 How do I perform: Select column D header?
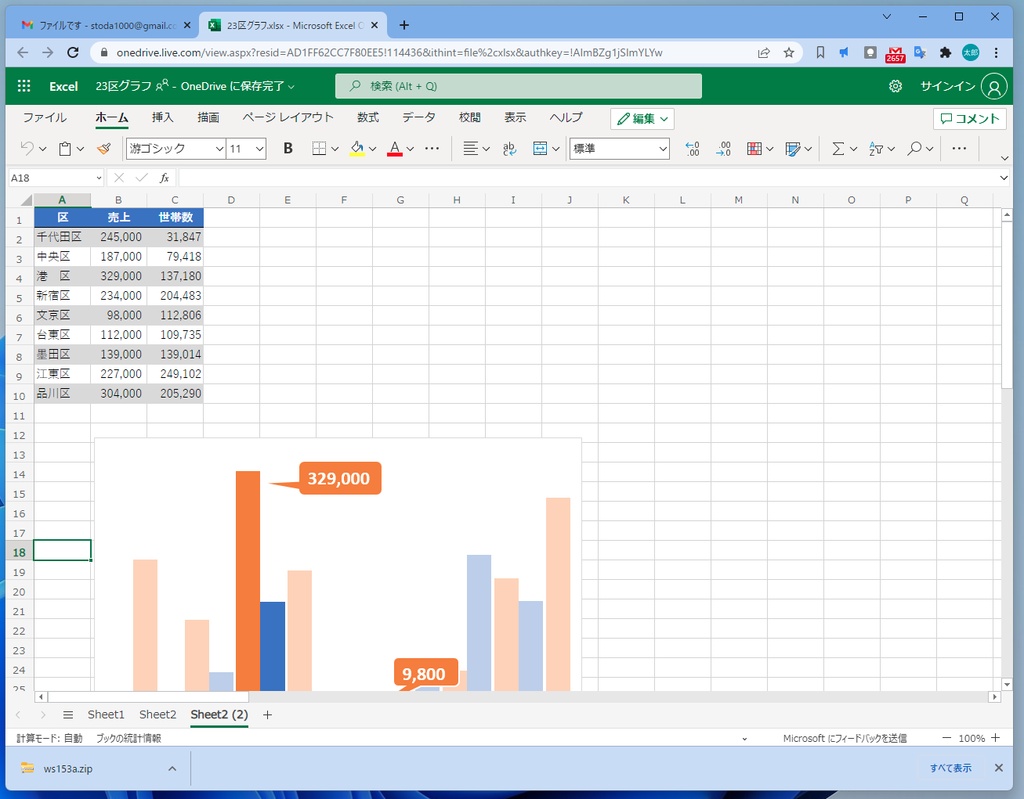[x=231, y=200]
